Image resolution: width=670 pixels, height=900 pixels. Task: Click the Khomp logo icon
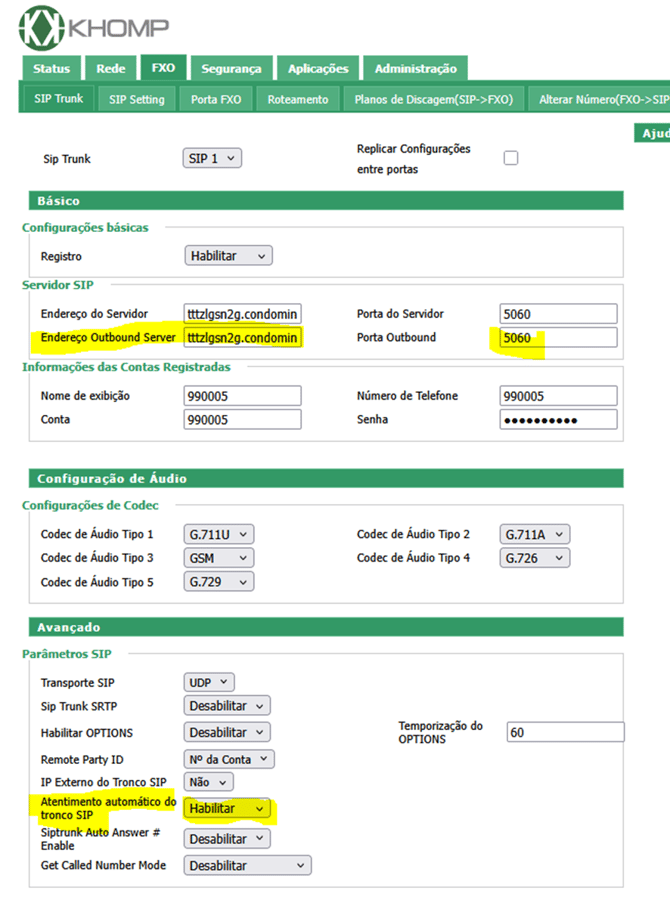tap(37, 27)
